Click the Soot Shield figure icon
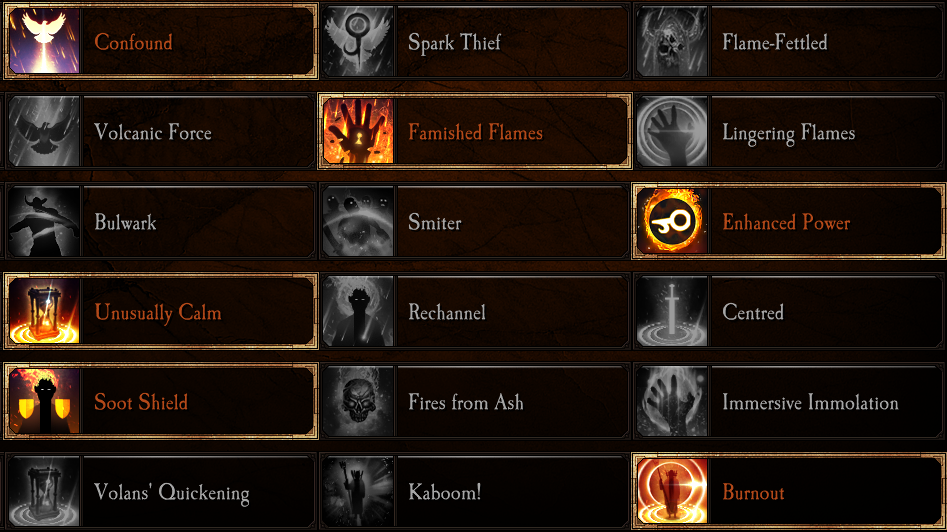 click(44, 401)
